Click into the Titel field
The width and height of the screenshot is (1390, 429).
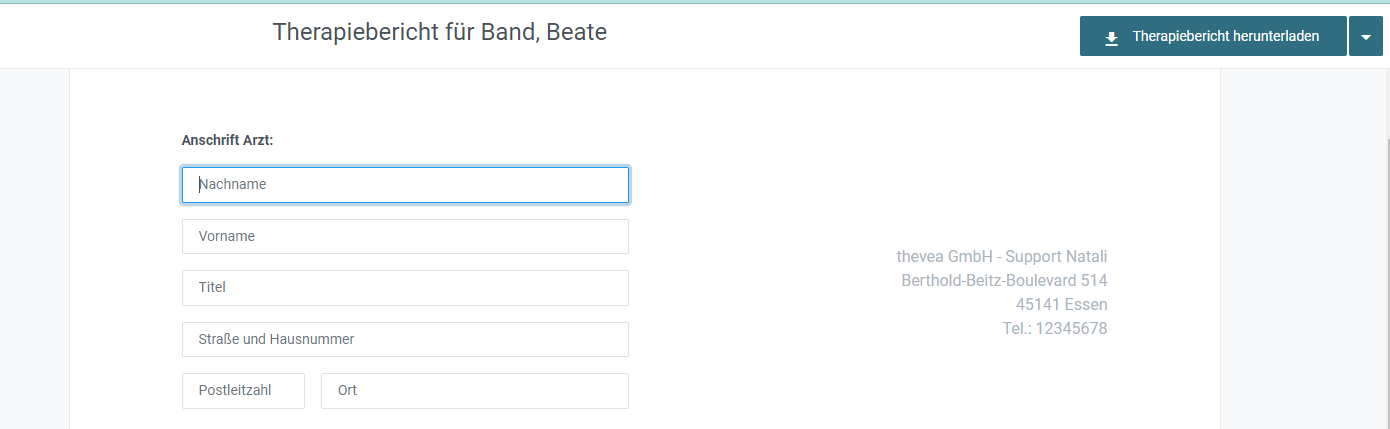405,288
